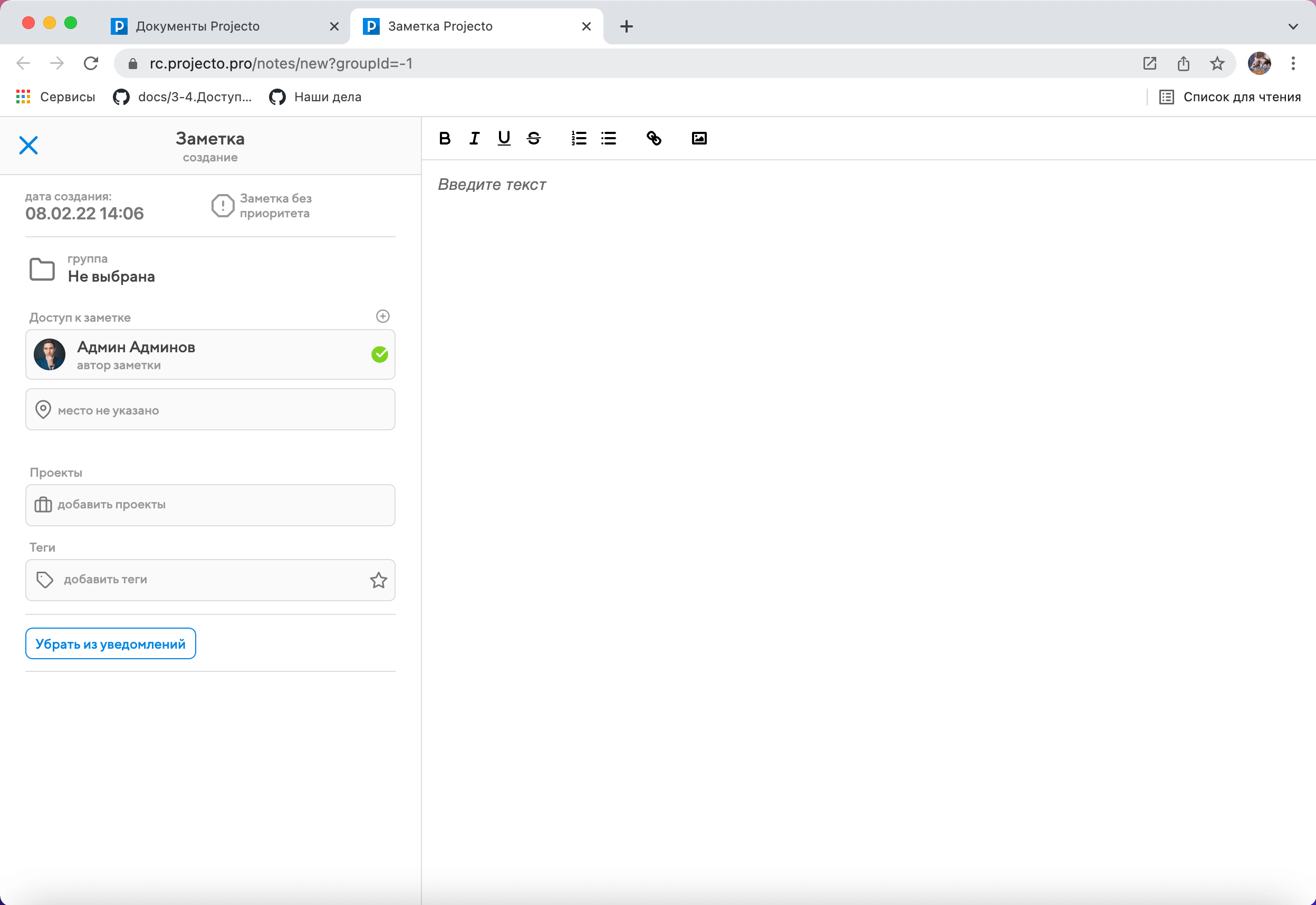
Task: Open the Наши дела bookmark
Action: tap(315, 97)
